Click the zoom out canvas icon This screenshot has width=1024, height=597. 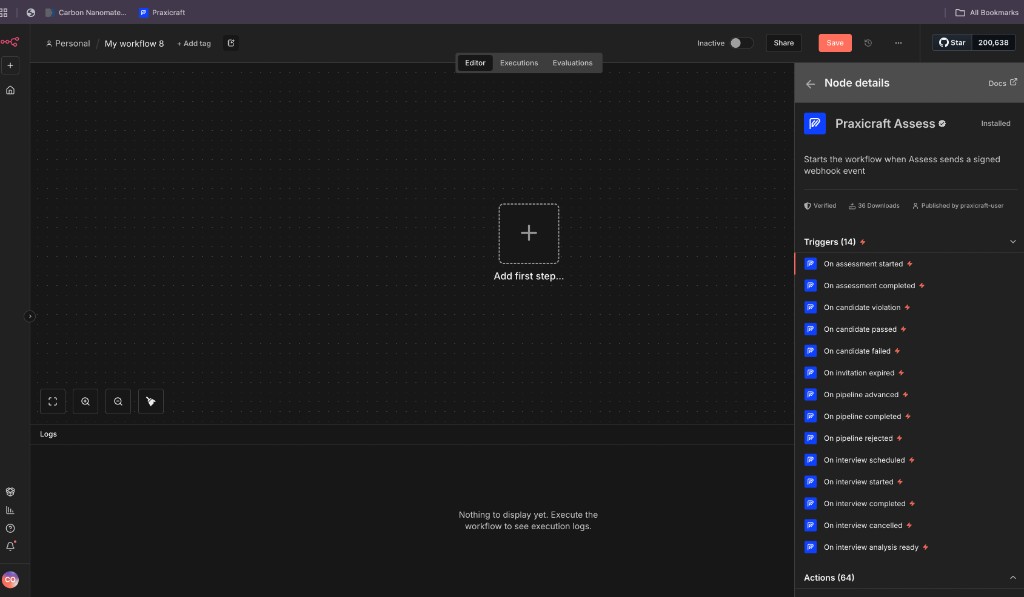tap(118, 402)
